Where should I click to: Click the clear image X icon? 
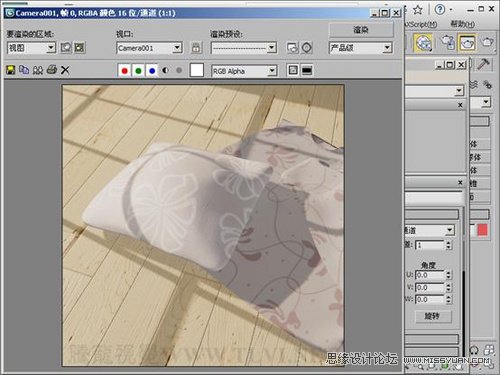[x=65, y=70]
